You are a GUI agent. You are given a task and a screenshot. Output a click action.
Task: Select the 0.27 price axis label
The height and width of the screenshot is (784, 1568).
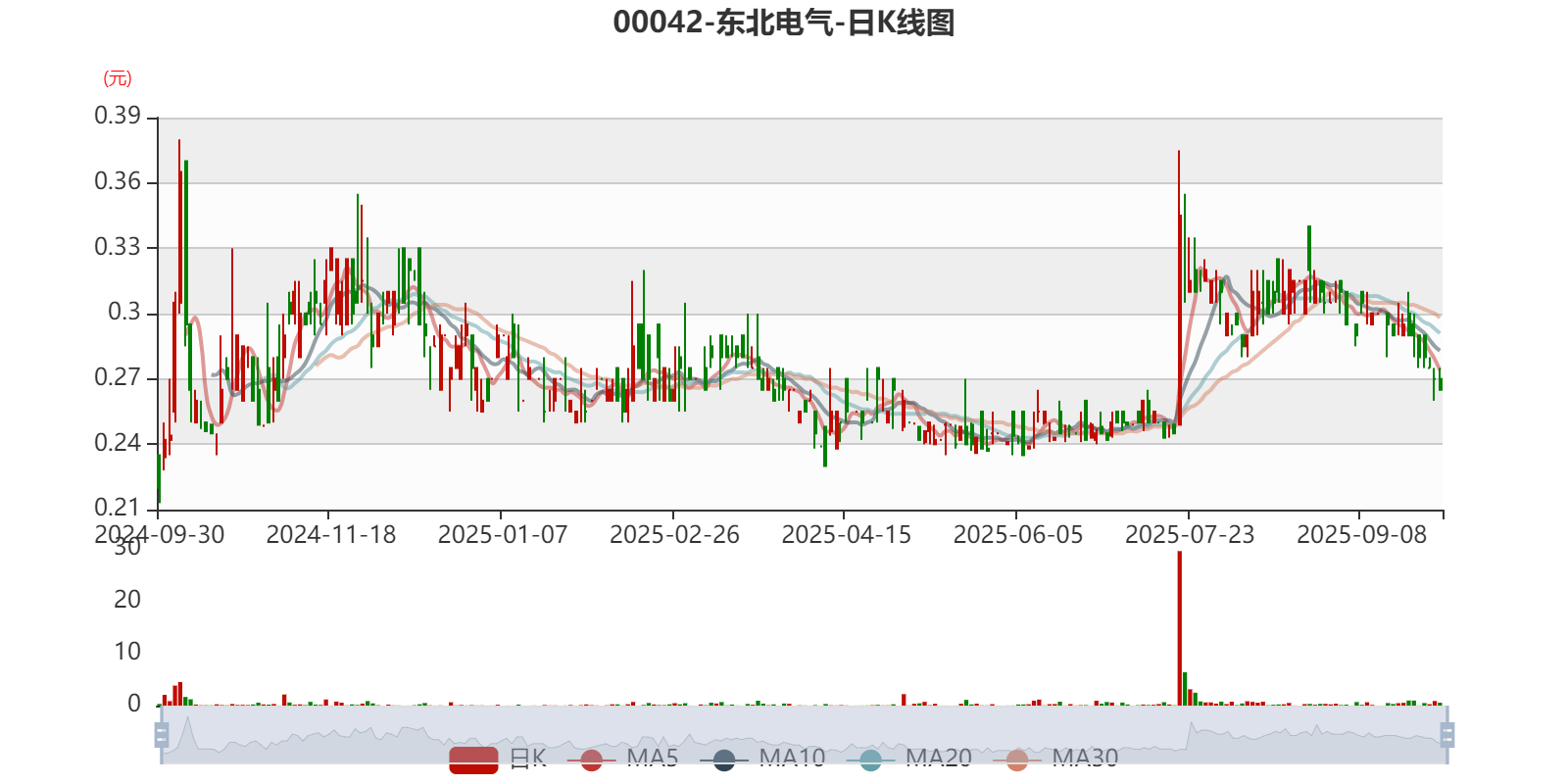point(118,377)
